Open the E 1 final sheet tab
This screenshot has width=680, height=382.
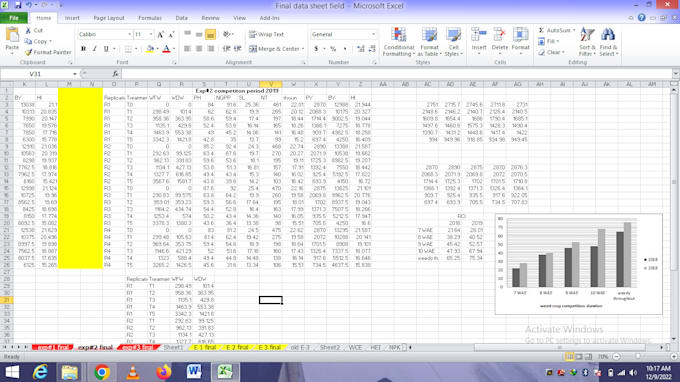pyautogui.click(x=205, y=347)
